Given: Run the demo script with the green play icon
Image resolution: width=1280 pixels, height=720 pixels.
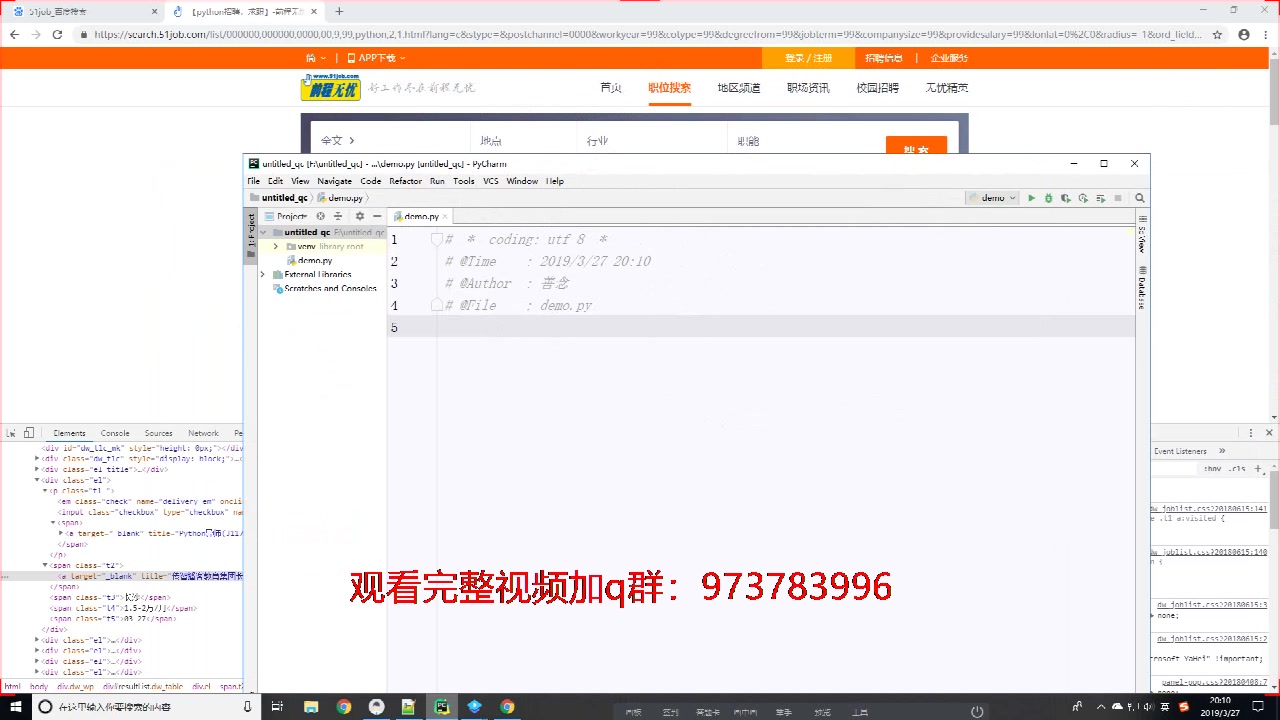Looking at the screenshot, I should click(x=1031, y=197).
